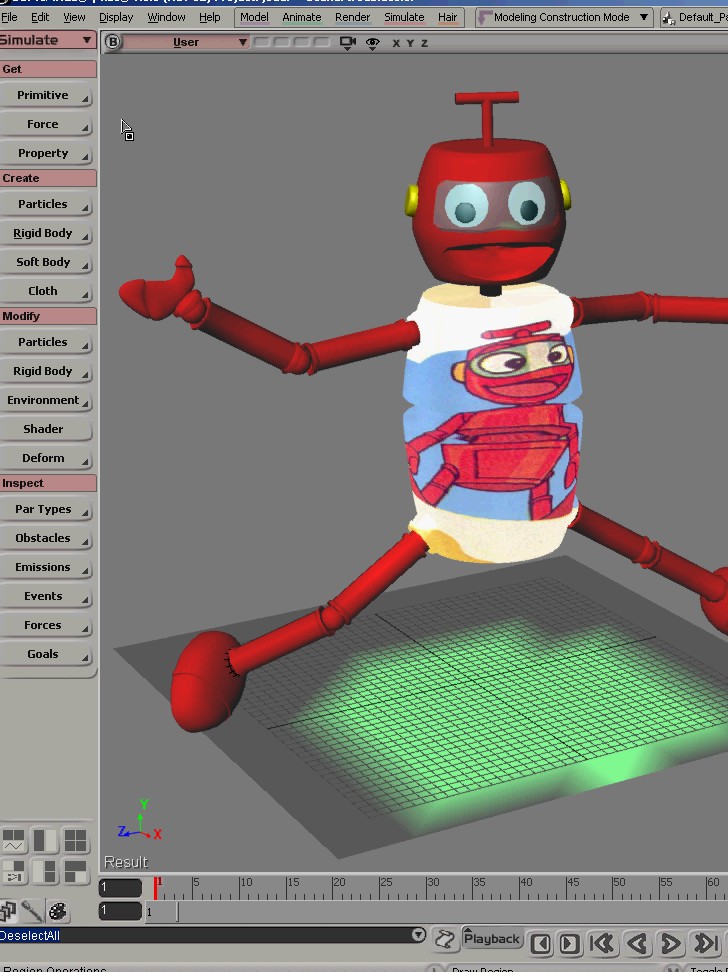
Task: Open the Get Primitive menu
Action: pyautogui.click(x=46, y=95)
